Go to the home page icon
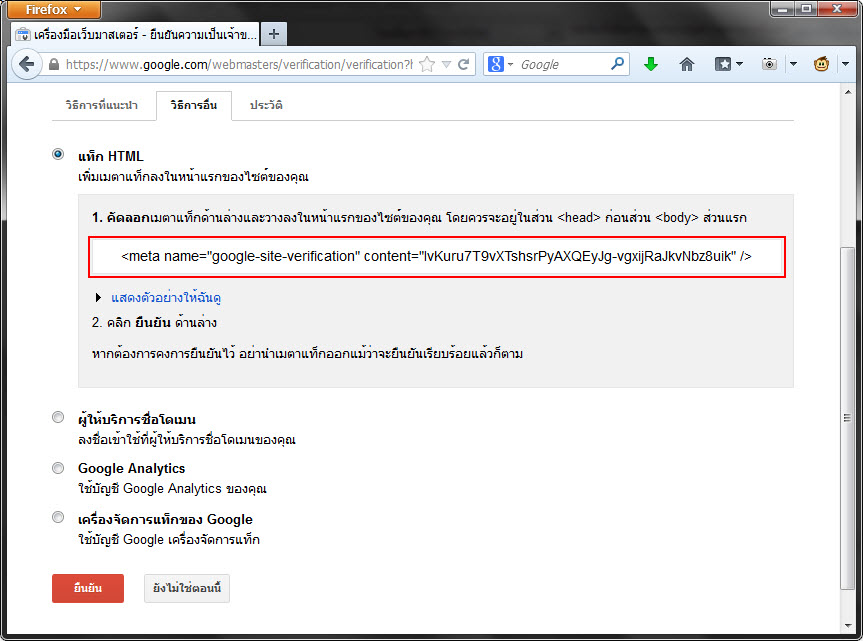Viewport: 863px width, 641px height. (x=686, y=64)
